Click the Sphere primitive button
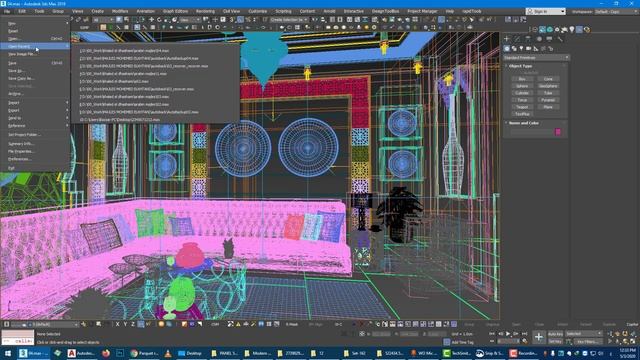The height and width of the screenshot is (360, 640). pyautogui.click(x=522, y=86)
